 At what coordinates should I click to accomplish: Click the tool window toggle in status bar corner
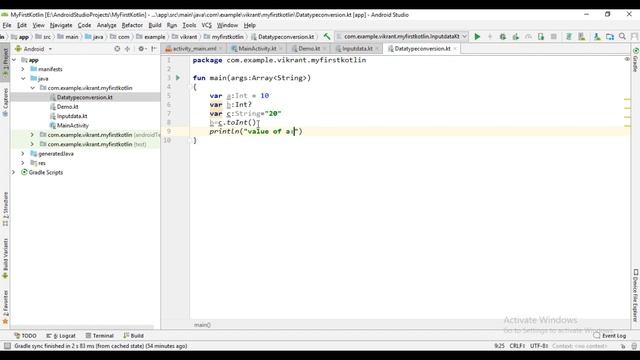(x=7, y=346)
